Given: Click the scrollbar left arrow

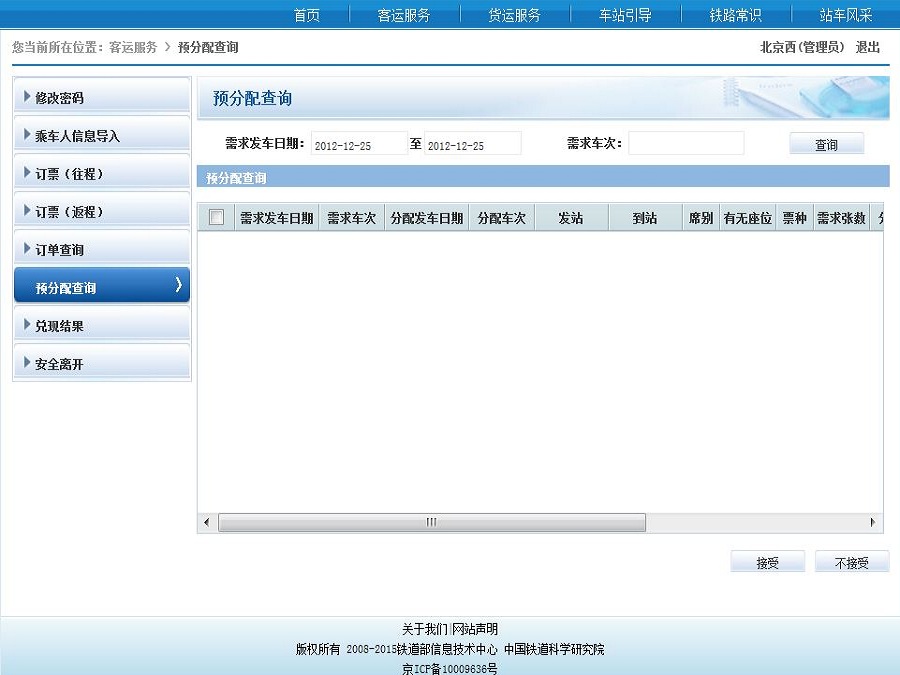Looking at the screenshot, I should (207, 522).
